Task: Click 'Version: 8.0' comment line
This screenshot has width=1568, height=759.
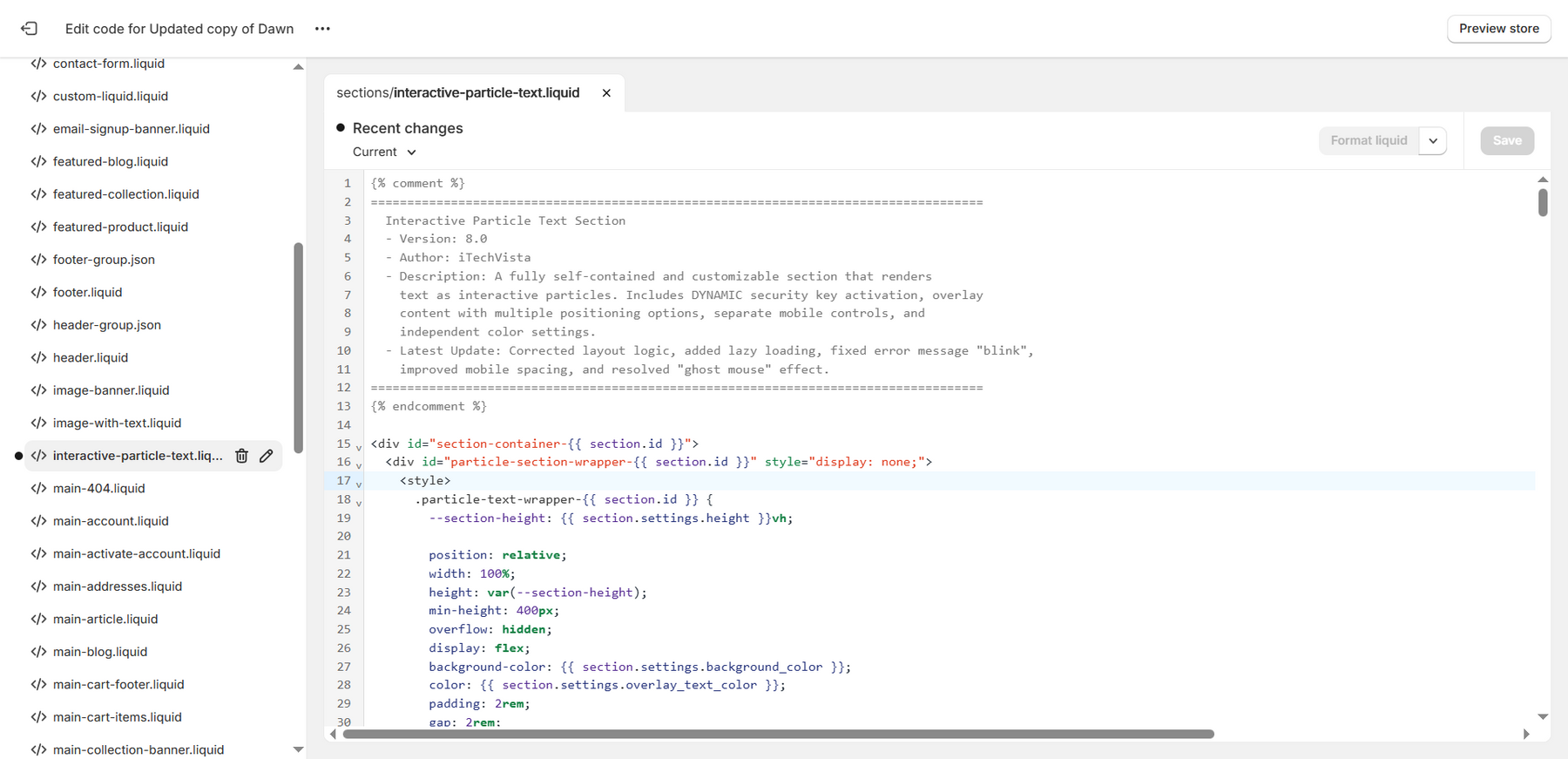Action: (436, 239)
